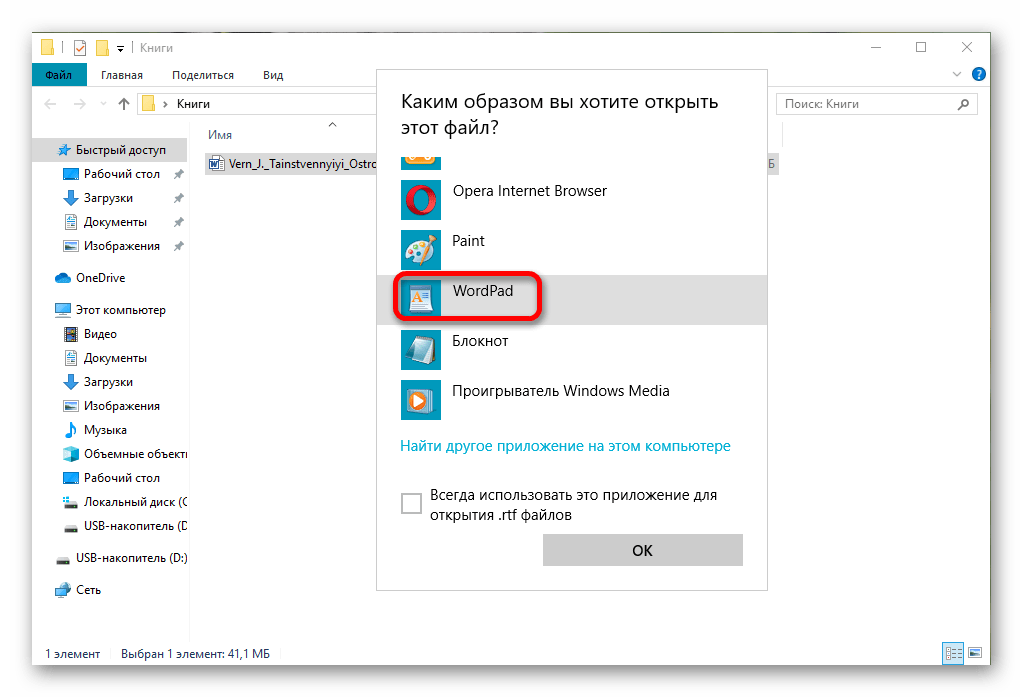
Task: Click the forward navigation arrow
Action: [80, 104]
